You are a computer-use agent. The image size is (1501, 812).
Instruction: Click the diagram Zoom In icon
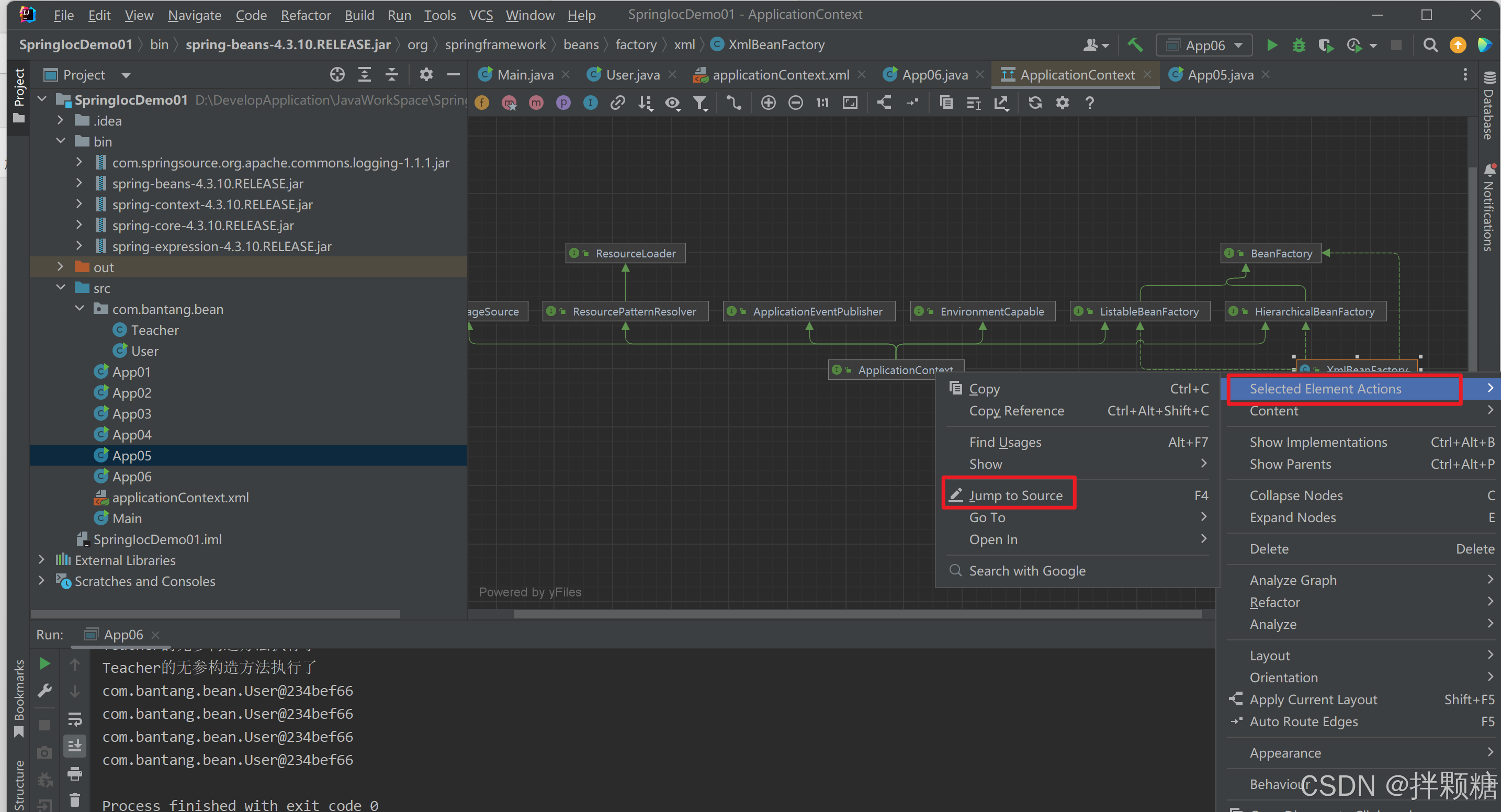tap(768, 103)
